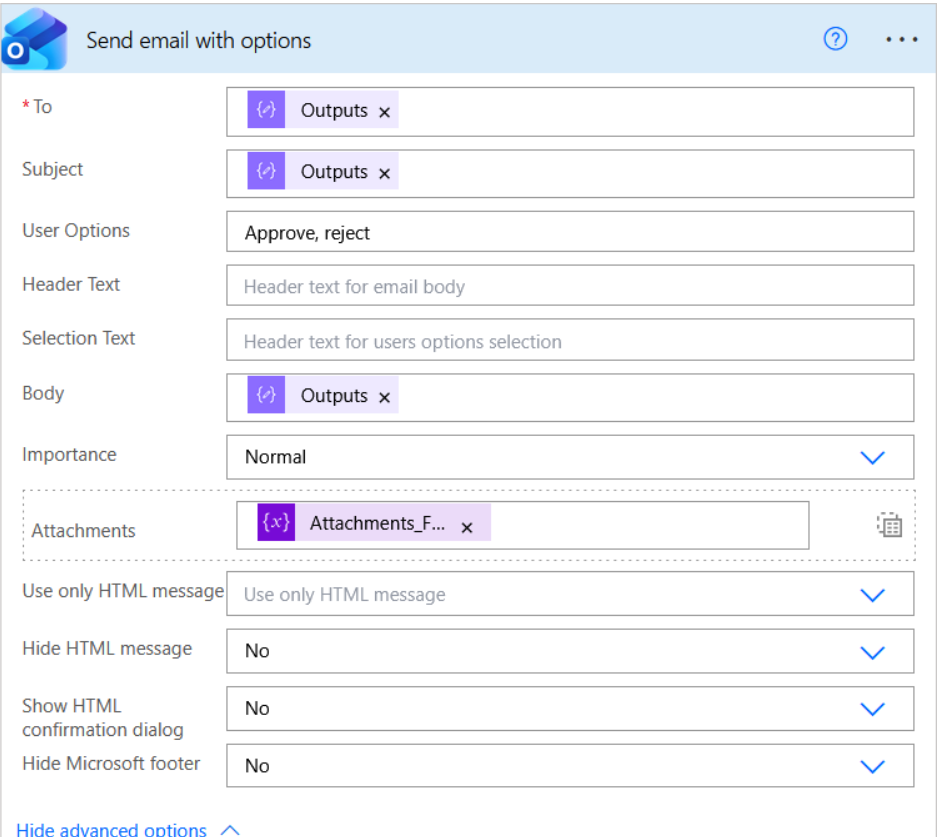Click the expression icon in To token
Screen dimensions: 942x837
coord(266,111)
